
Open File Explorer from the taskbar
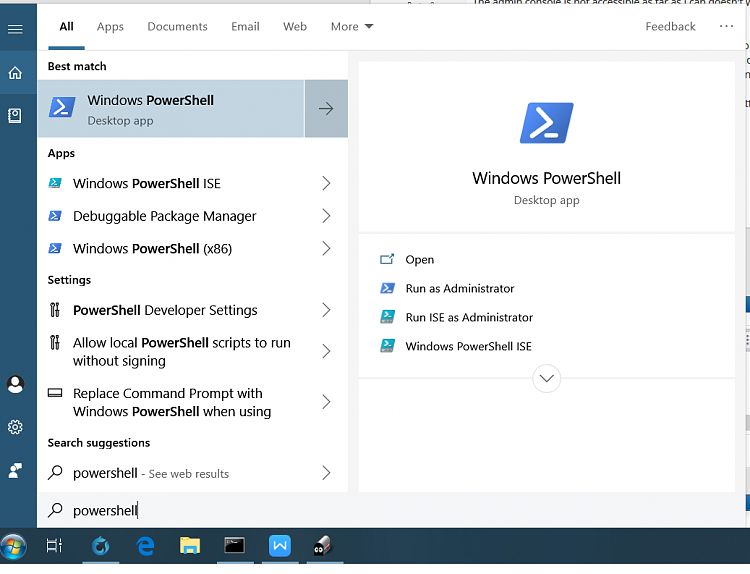[190, 546]
